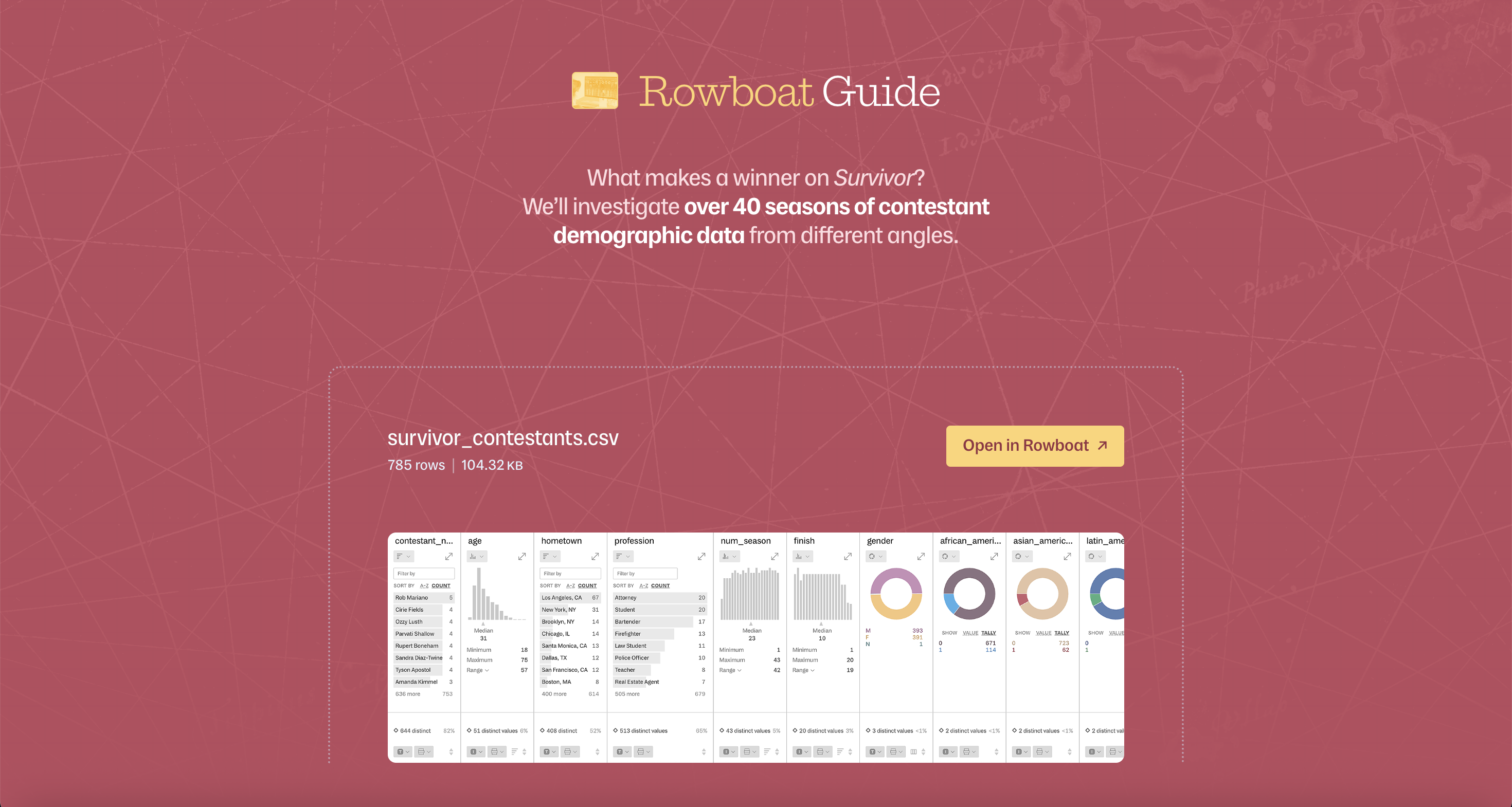Click the grid view icon below gender column
Screen dimensions: 1512x807
913,752
